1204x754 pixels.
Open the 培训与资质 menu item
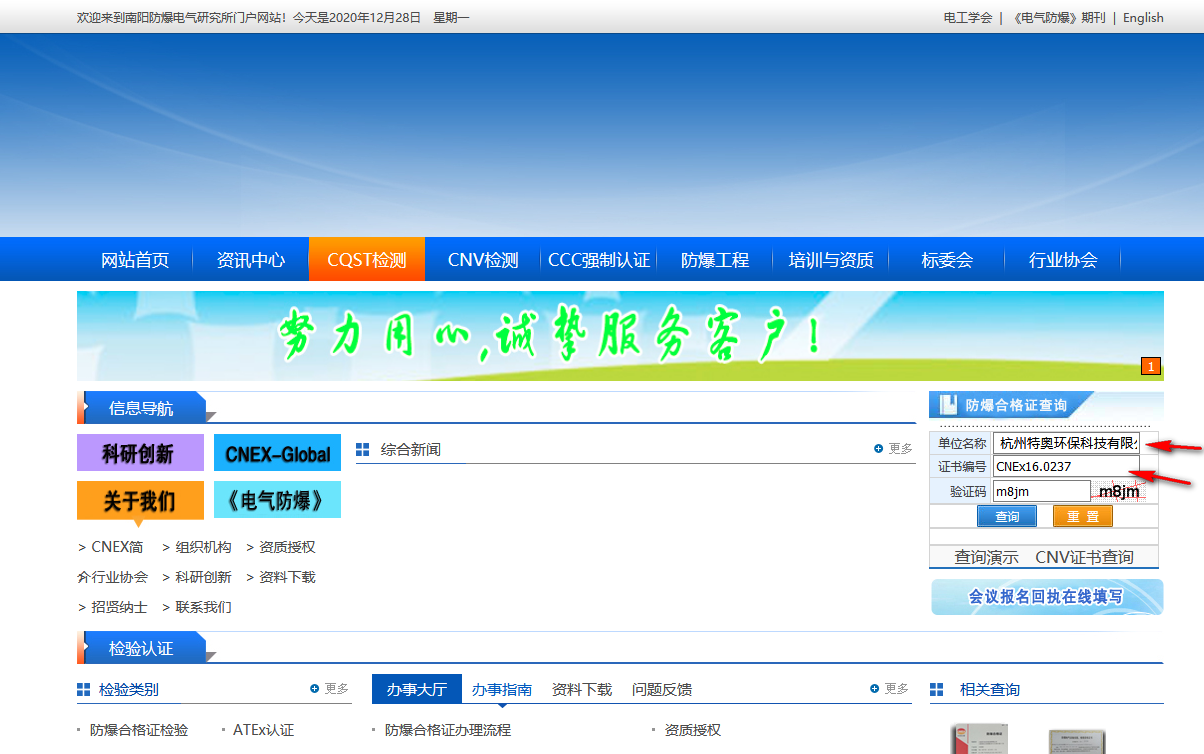833,259
